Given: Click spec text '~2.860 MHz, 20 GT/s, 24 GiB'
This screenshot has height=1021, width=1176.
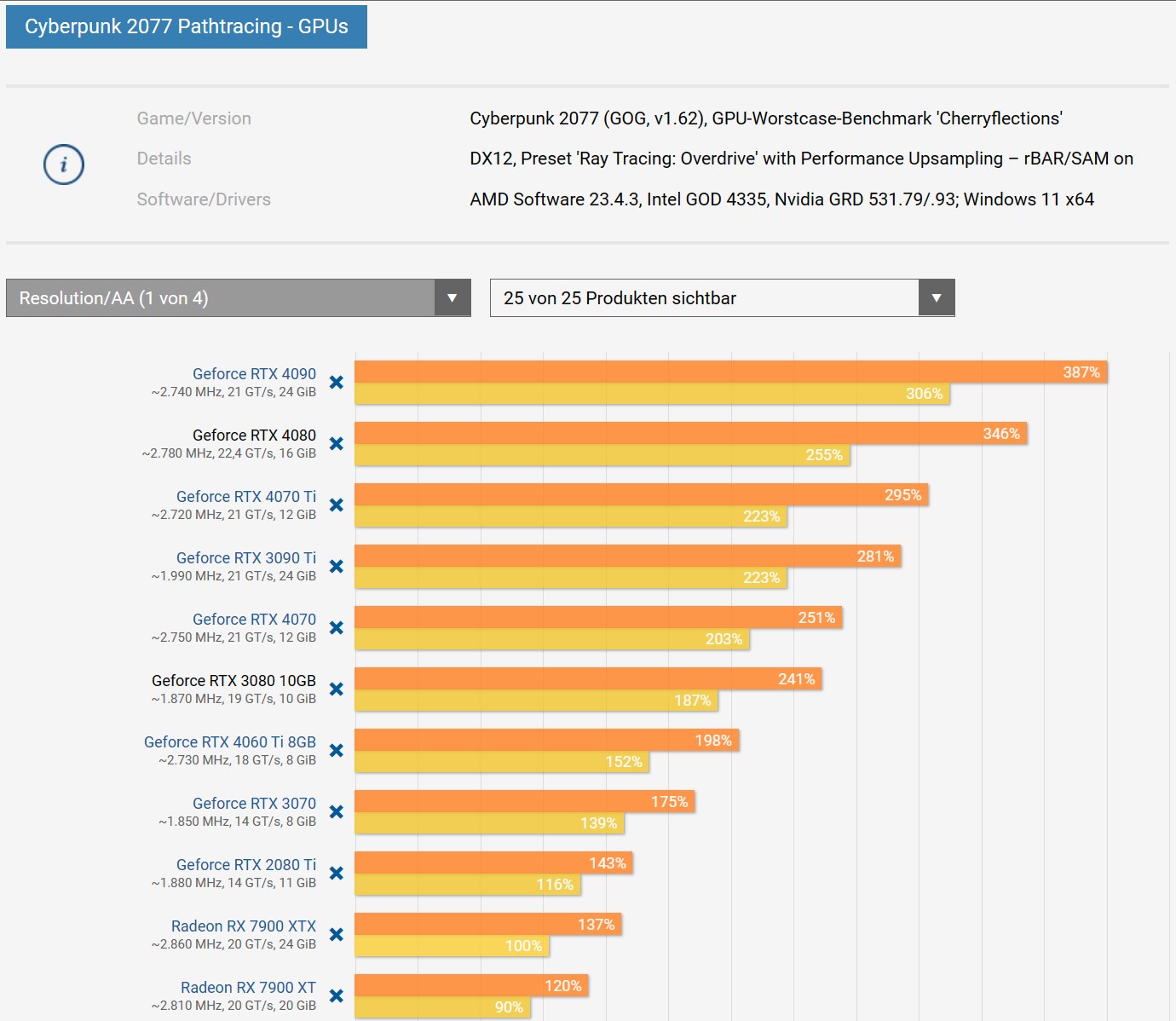Looking at the screenshot, I should pyautogui.click(x=233, y=944).
